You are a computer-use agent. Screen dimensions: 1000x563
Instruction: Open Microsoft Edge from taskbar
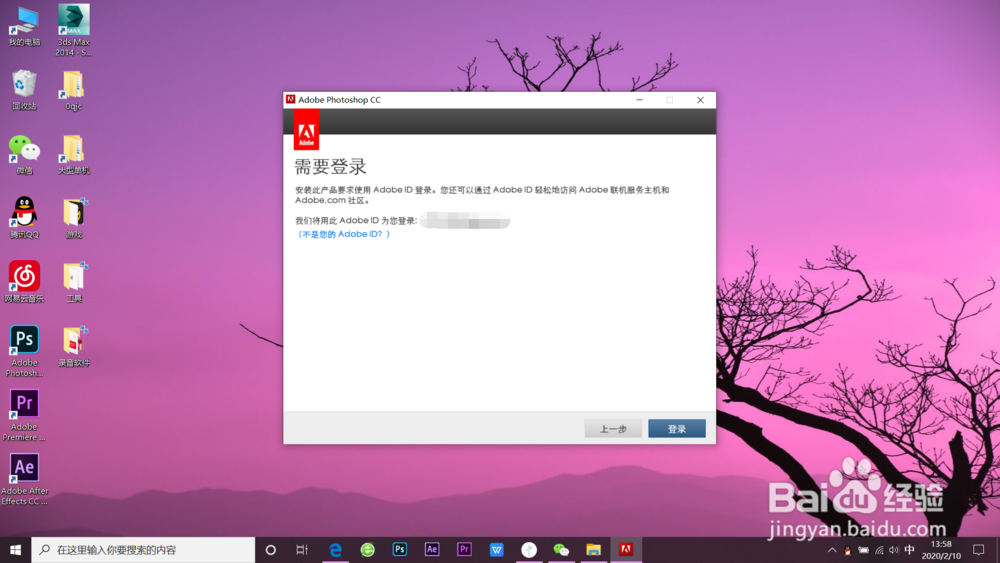(x=335, y=550)
